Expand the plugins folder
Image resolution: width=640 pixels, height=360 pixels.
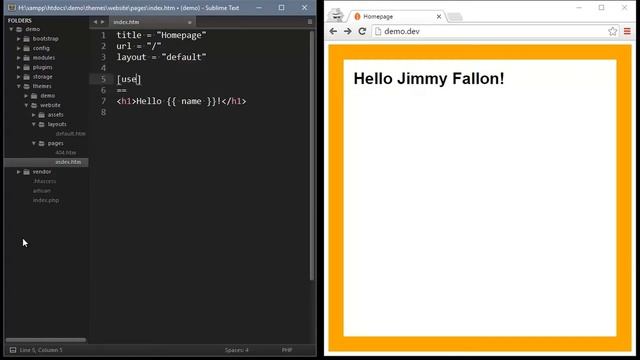19,67
